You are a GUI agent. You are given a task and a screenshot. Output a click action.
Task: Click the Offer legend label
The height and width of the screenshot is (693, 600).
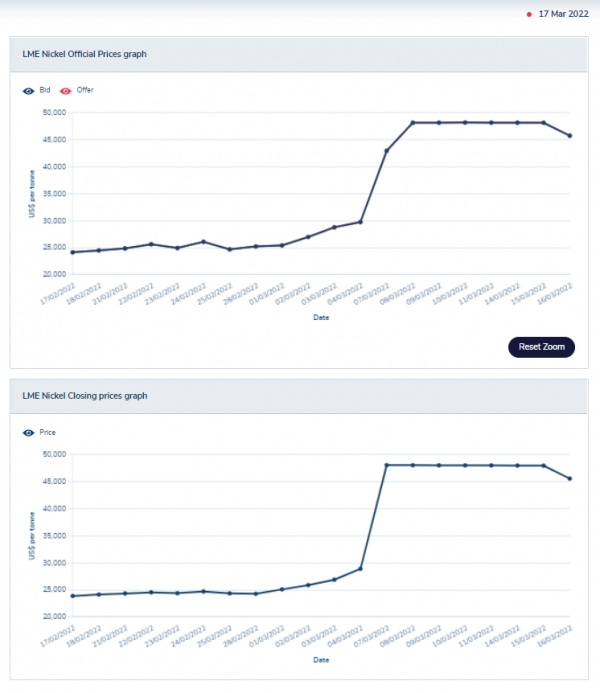[x=85, y=90]
